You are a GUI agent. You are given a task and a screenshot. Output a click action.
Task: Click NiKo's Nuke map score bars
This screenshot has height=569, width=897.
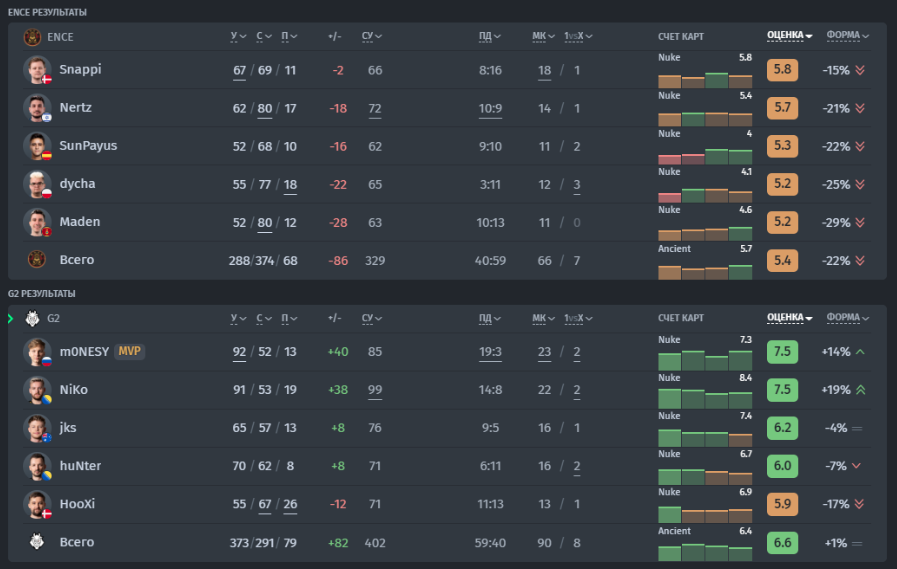(x=705, y=398)
